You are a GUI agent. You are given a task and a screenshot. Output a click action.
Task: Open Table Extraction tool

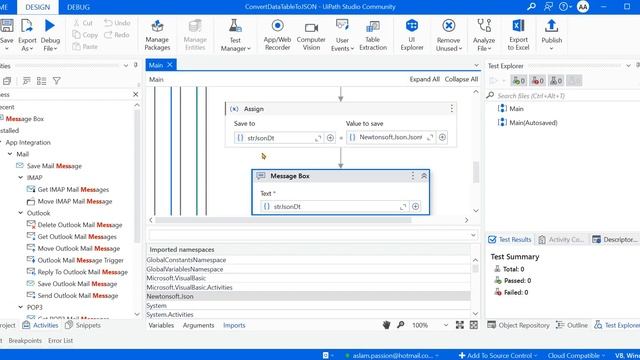[x=373, y=35]
